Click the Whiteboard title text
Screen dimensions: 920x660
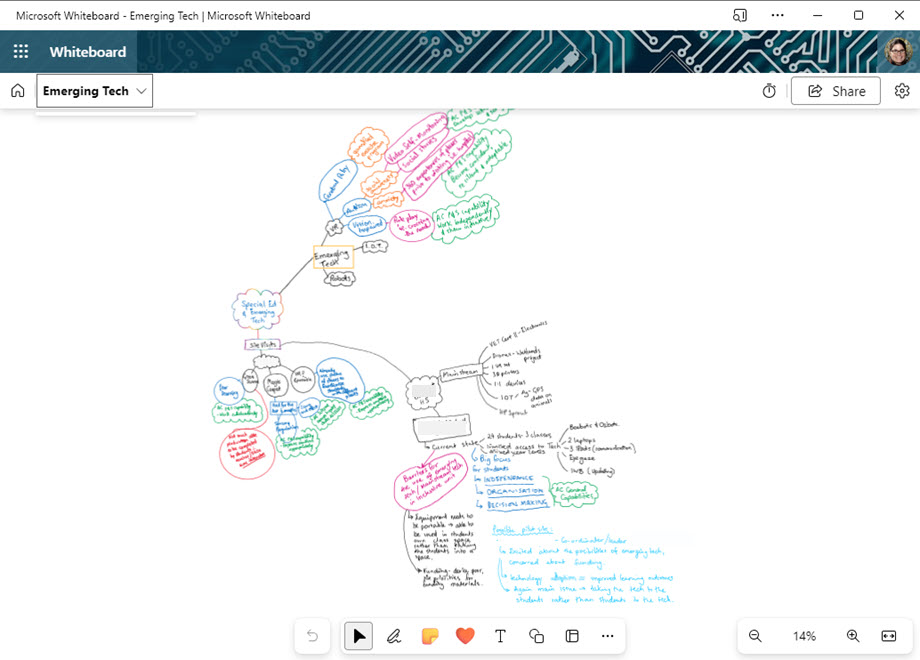(87, 52)
